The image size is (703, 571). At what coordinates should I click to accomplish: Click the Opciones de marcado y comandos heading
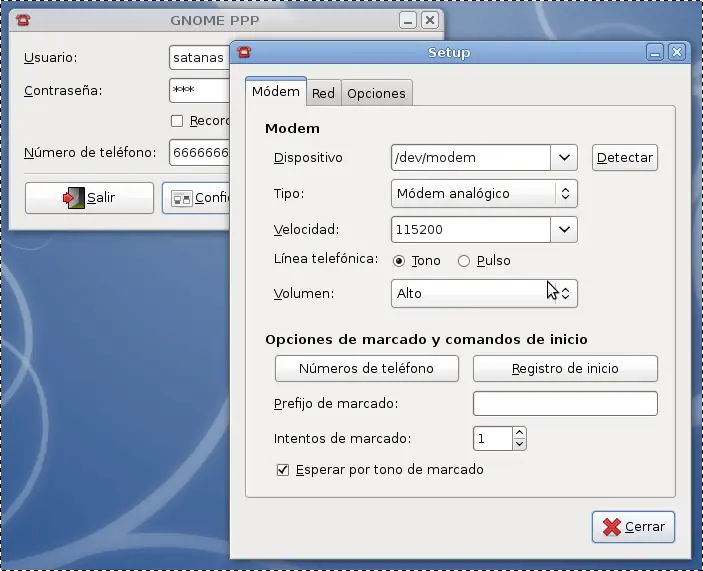pyautogui.click(x=426, y=339)
